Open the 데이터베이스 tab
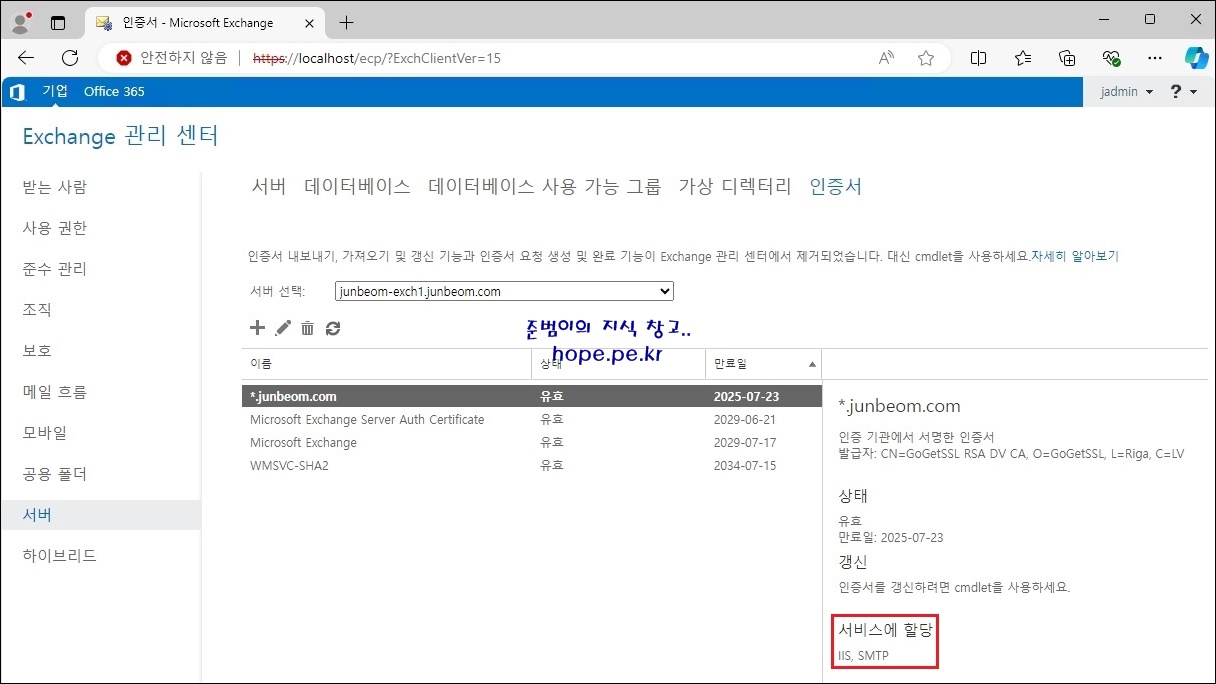 point(357,186)
